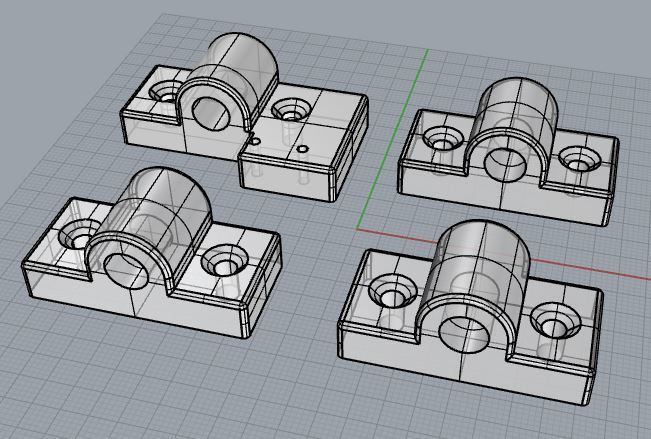Select the central bore of the front-left bracket
Image resolution: width=651 pixels, height=439 pixels.
pos(127,272)
